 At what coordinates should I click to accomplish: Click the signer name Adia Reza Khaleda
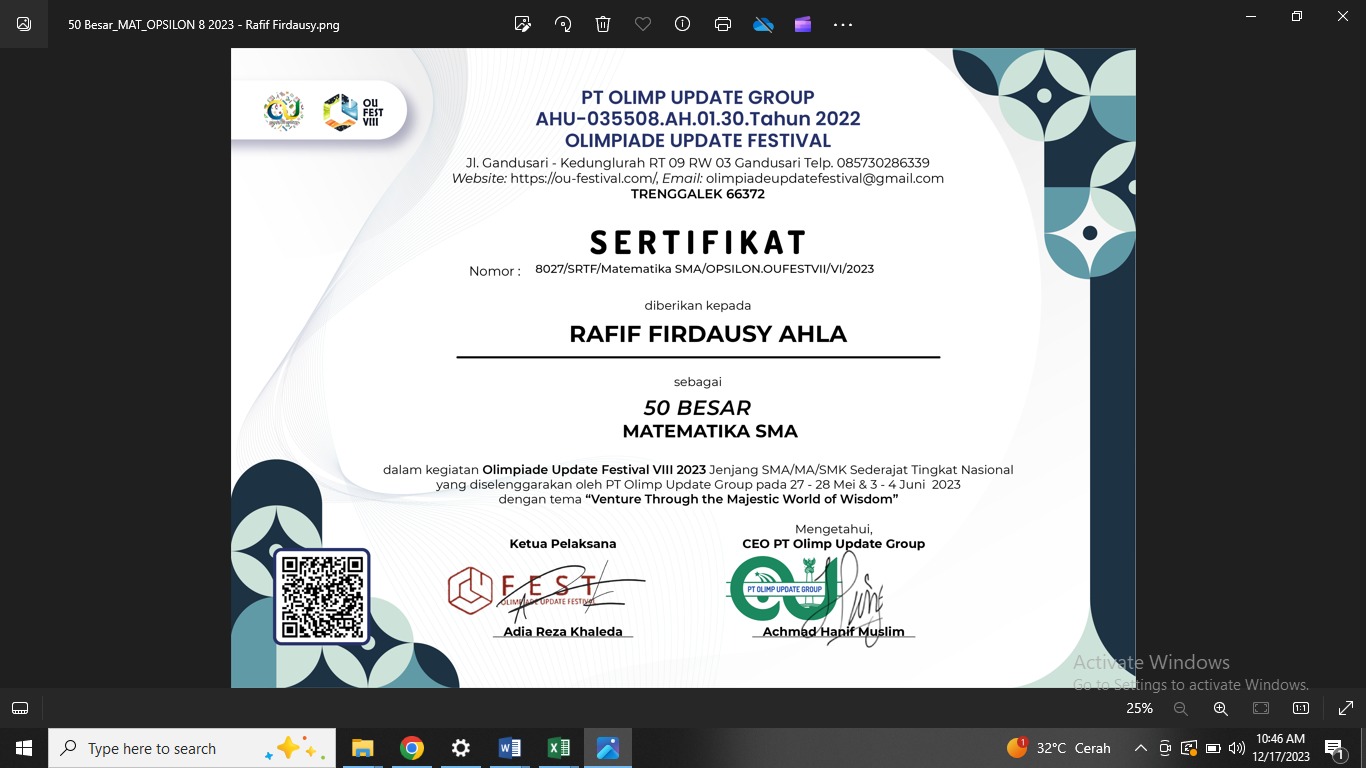point(563,632)
